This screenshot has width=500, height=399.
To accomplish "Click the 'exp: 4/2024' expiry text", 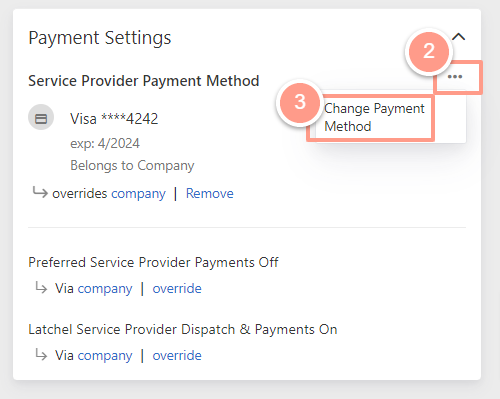I will pyautogui.click(x=105, y=144).
